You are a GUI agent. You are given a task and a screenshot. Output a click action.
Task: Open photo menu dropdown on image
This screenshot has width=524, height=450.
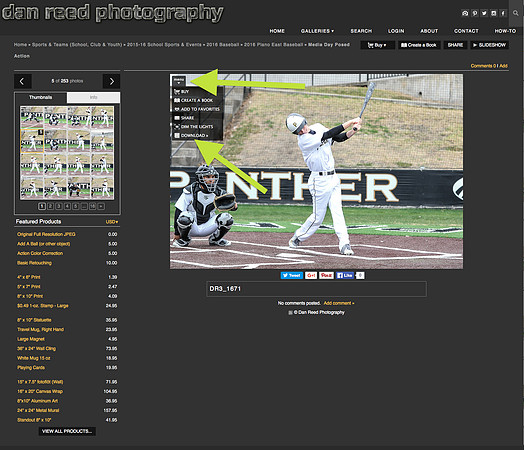[x=179, y=81]
